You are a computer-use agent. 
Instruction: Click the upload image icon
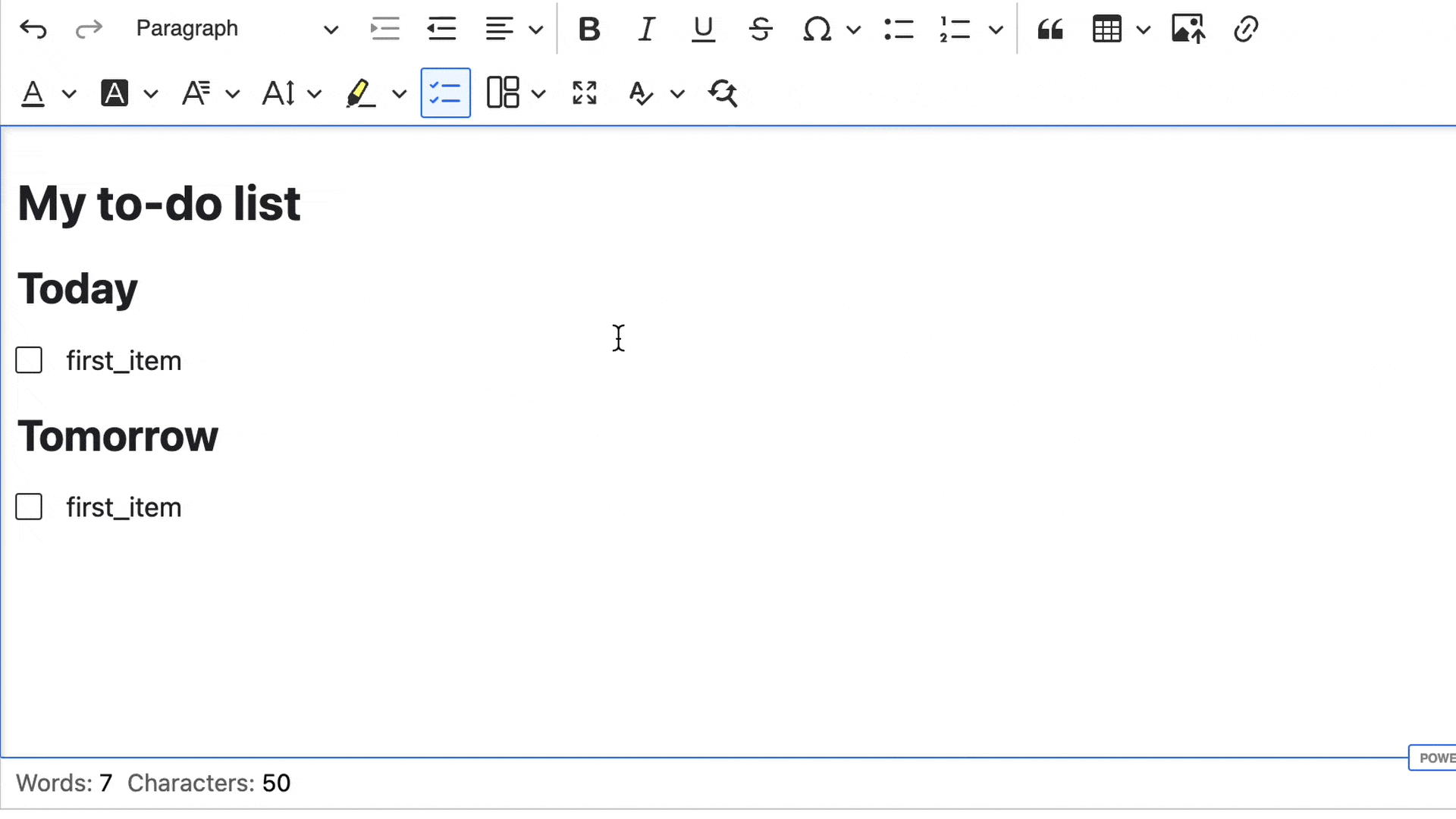click(x=1188, y=30)
